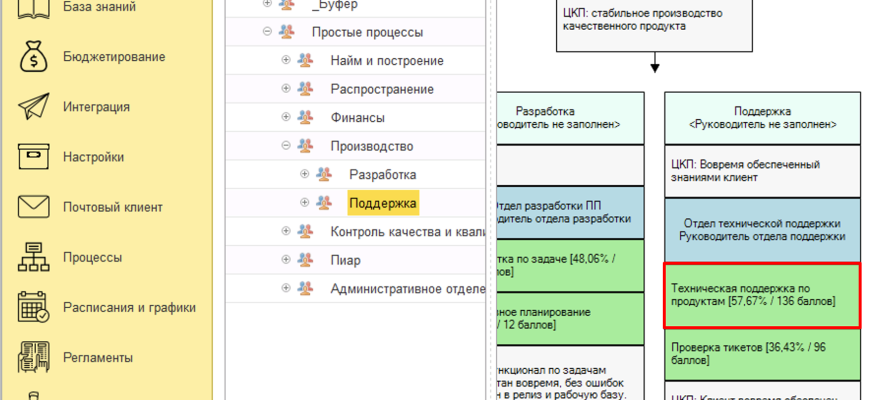Open Почтовый клиент envelope icon
870x400 pixels.
[x=34, y=207]
